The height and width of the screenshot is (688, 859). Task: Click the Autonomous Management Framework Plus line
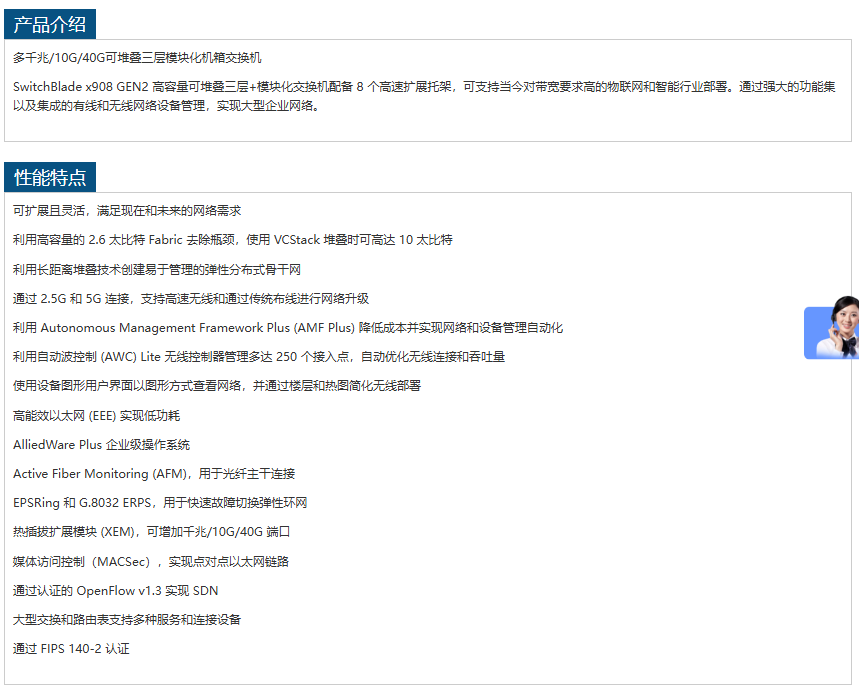288,328
